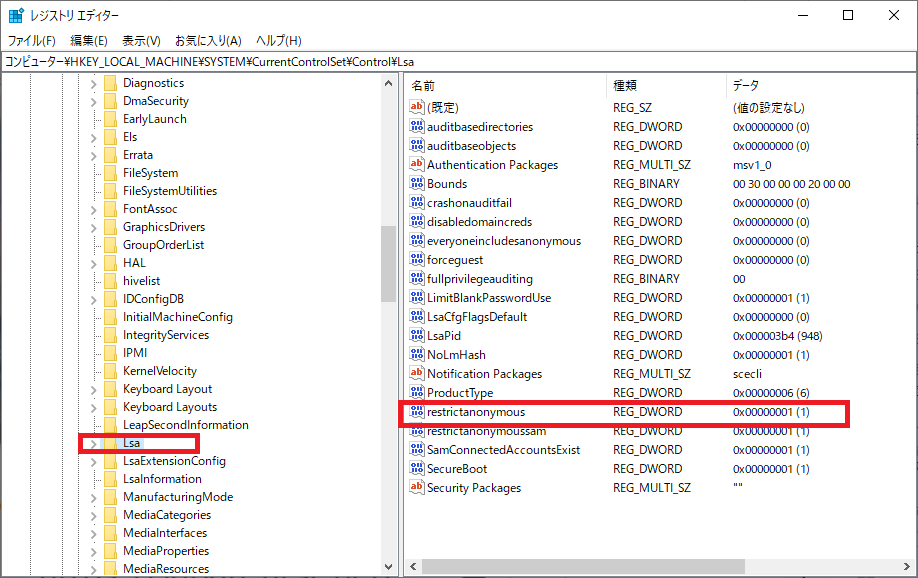The height and width of the screenshot is (578, 918).
Task: Select the ManufacturingMode key
Action: click(x=178, y=497)
